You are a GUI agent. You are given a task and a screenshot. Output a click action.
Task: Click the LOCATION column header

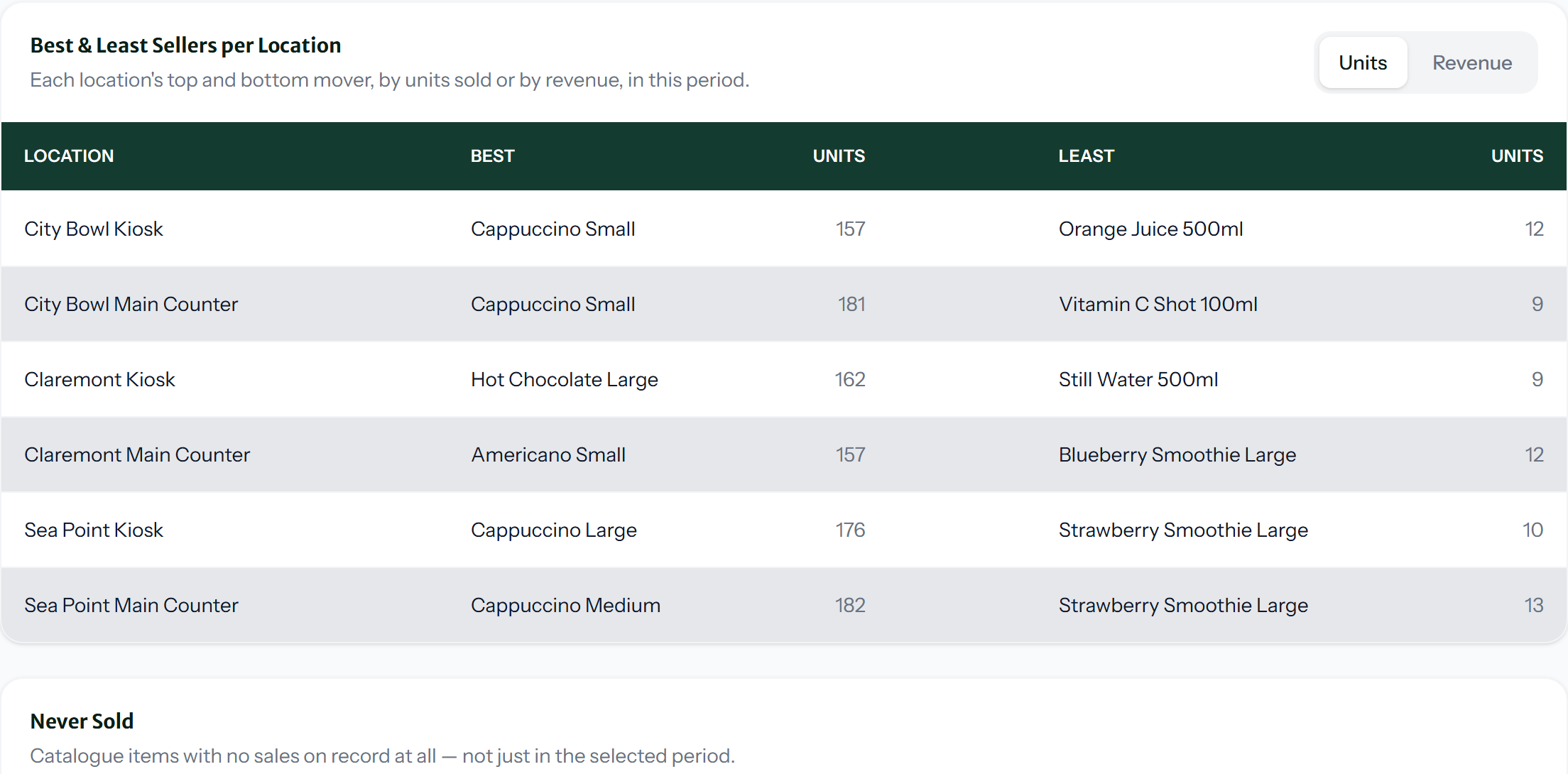(69, 156)
